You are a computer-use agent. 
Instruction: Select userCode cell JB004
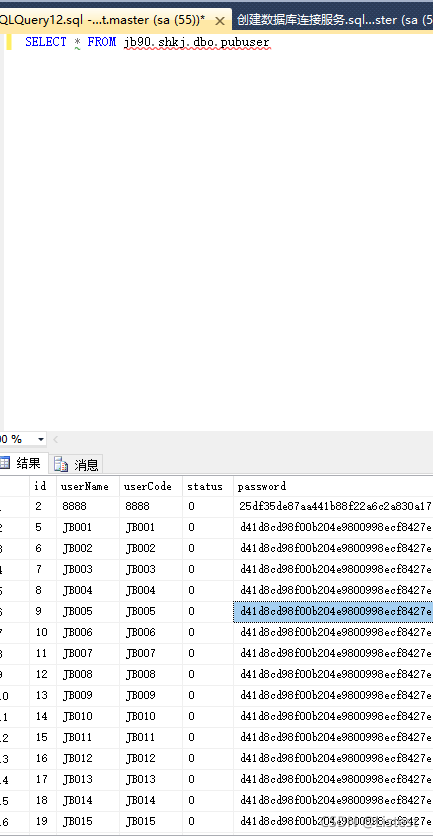tap(151, 591)
